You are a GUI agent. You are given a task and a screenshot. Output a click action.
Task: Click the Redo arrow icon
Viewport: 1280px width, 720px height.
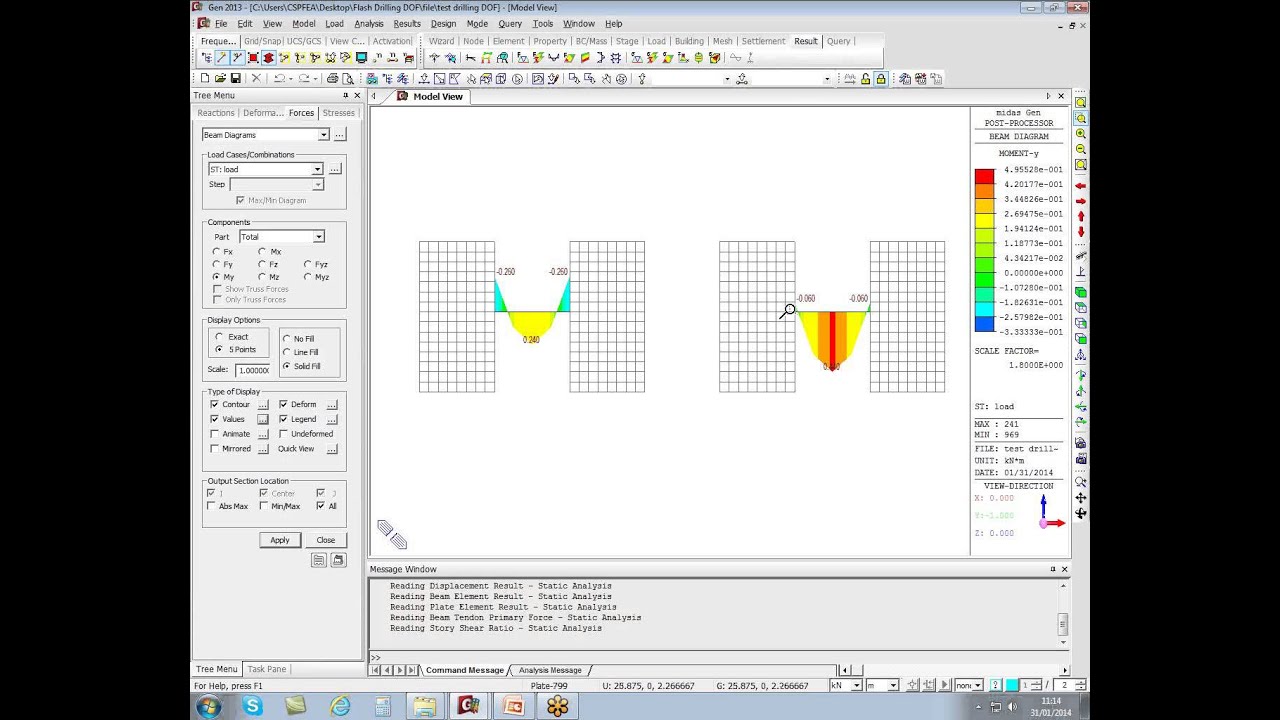tap(304, 78)
